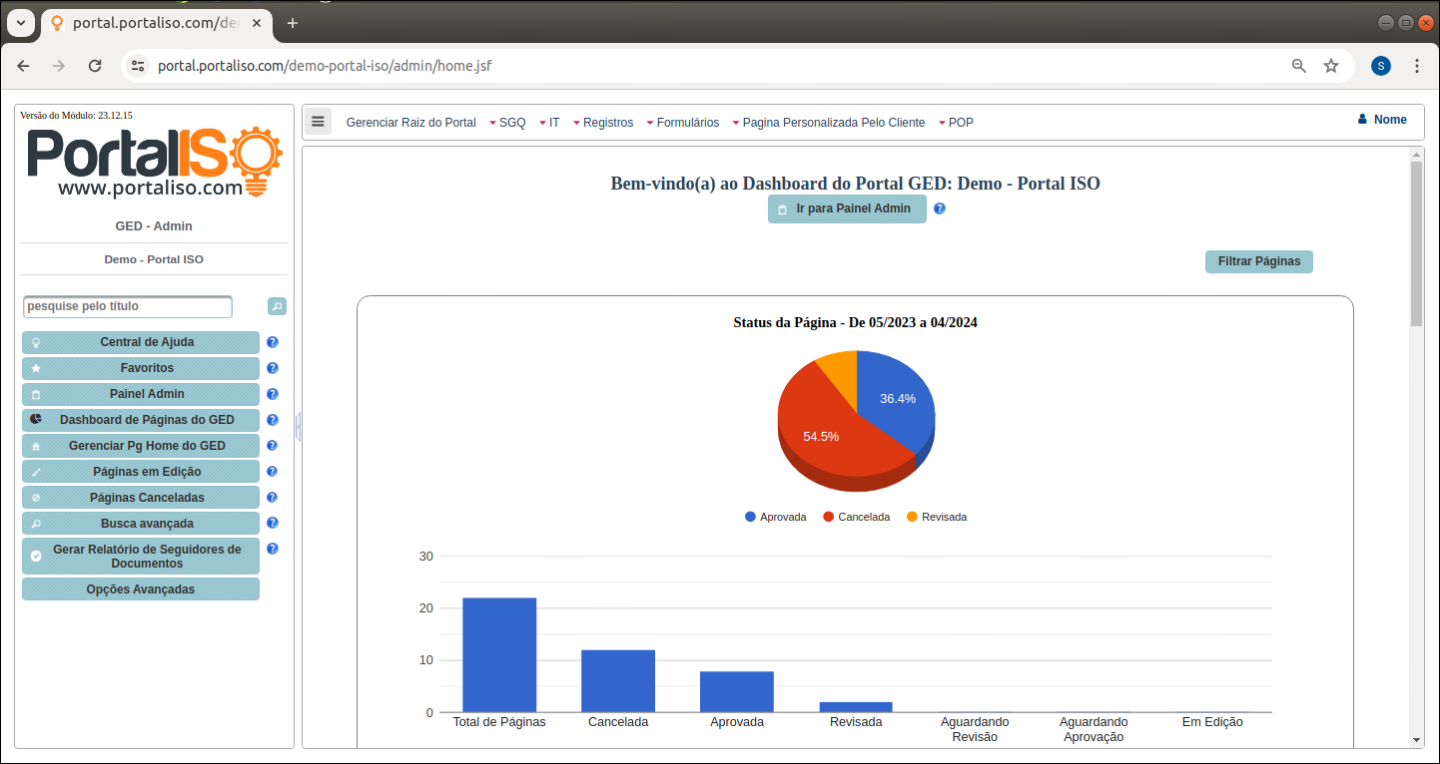The width and height of the screenshot is (1440, 764).
Task: Expand the SGQ dropdown menu
Action: tap(510, 123)
